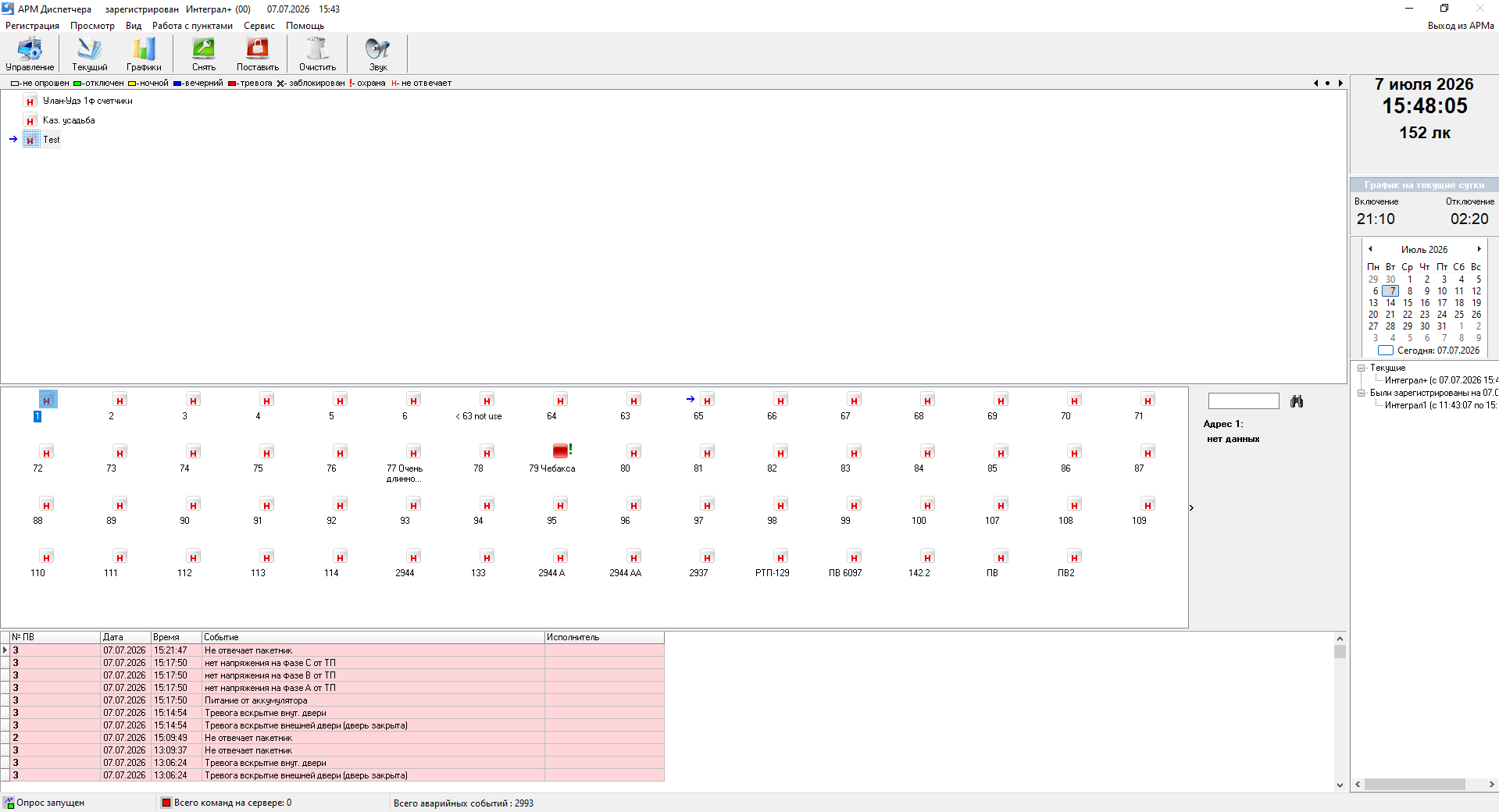
Task: Collapse the Текущие tree node
Action: (1361, 368)
